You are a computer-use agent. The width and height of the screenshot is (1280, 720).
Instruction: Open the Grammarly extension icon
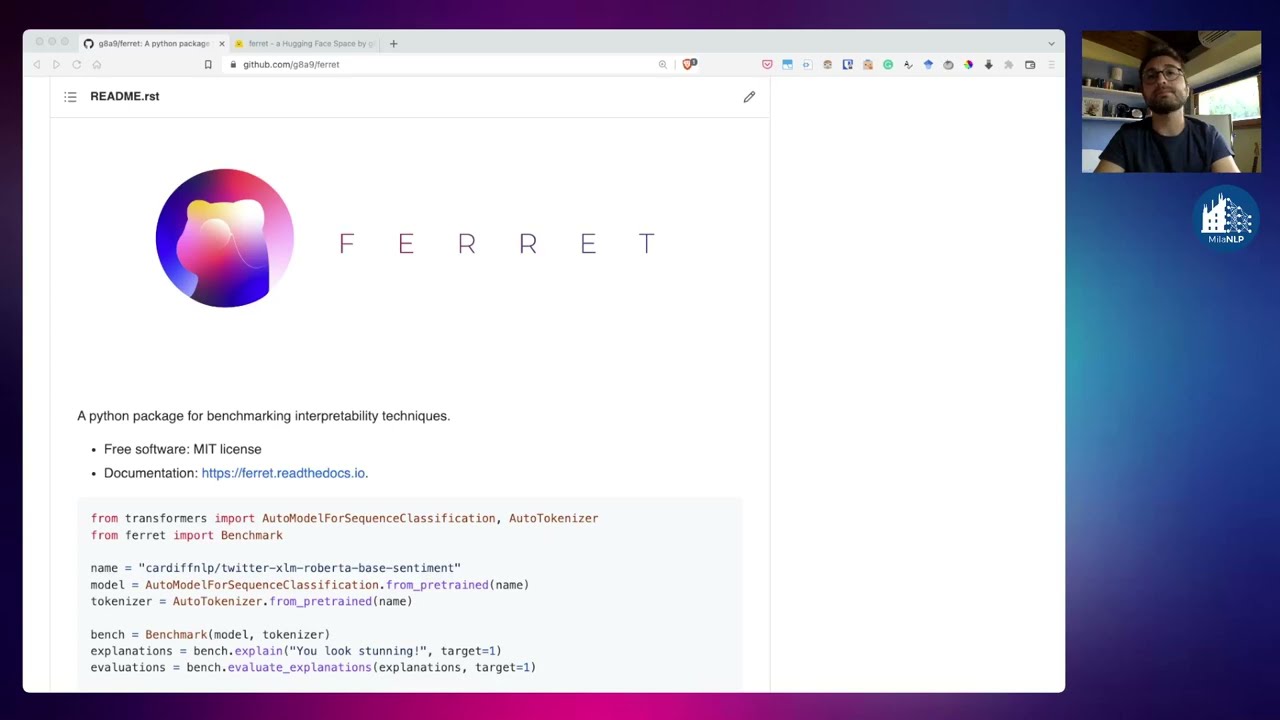point(888,64)
